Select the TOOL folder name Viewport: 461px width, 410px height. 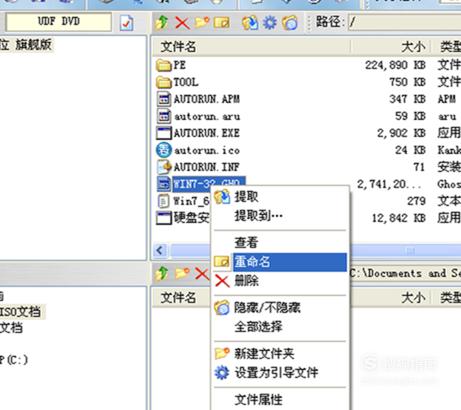[x=186, y=82]
